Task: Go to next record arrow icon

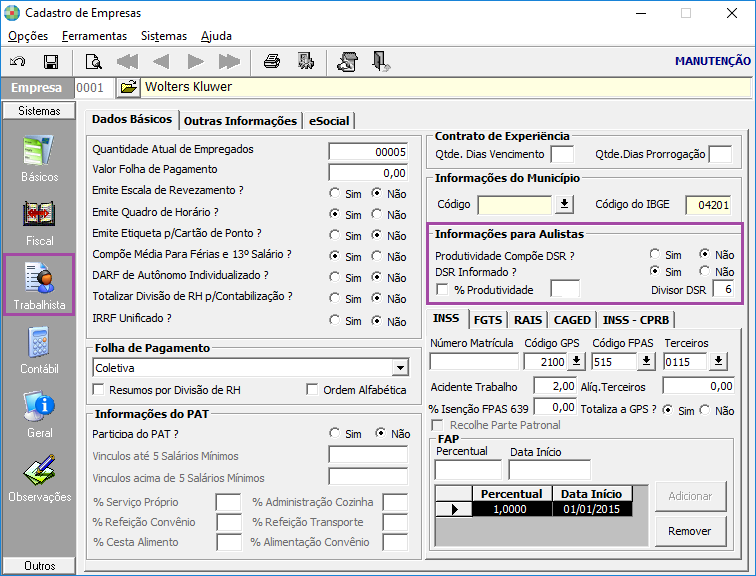Action: point(195,62)
